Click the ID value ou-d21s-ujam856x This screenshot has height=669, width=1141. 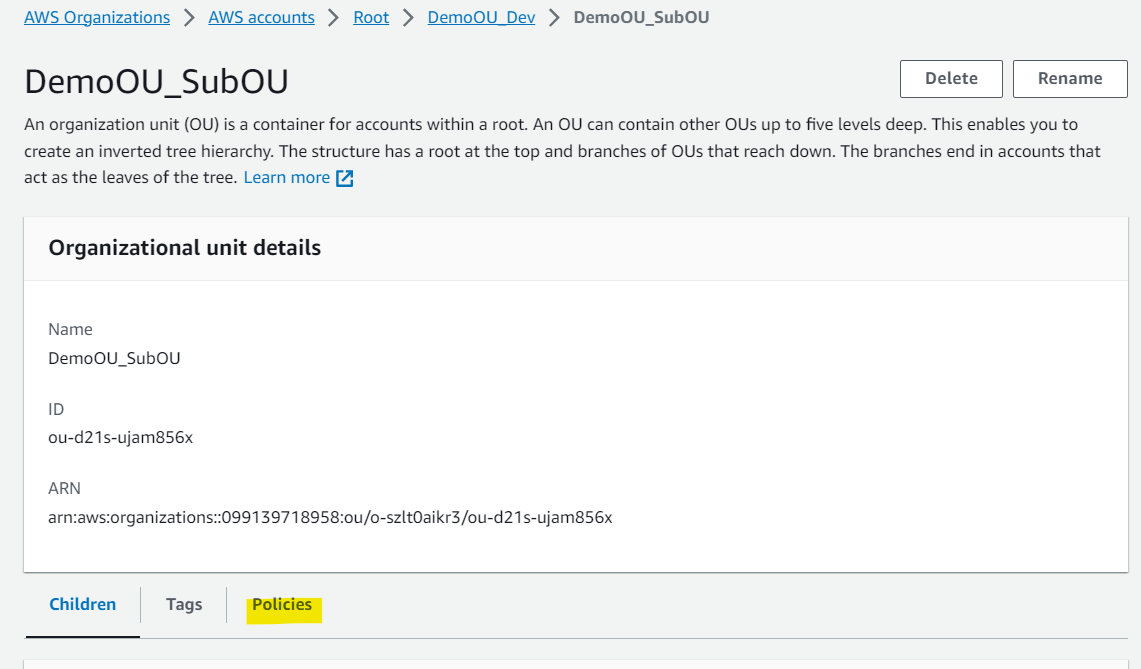pyautogui.click(x=120, y=438)
